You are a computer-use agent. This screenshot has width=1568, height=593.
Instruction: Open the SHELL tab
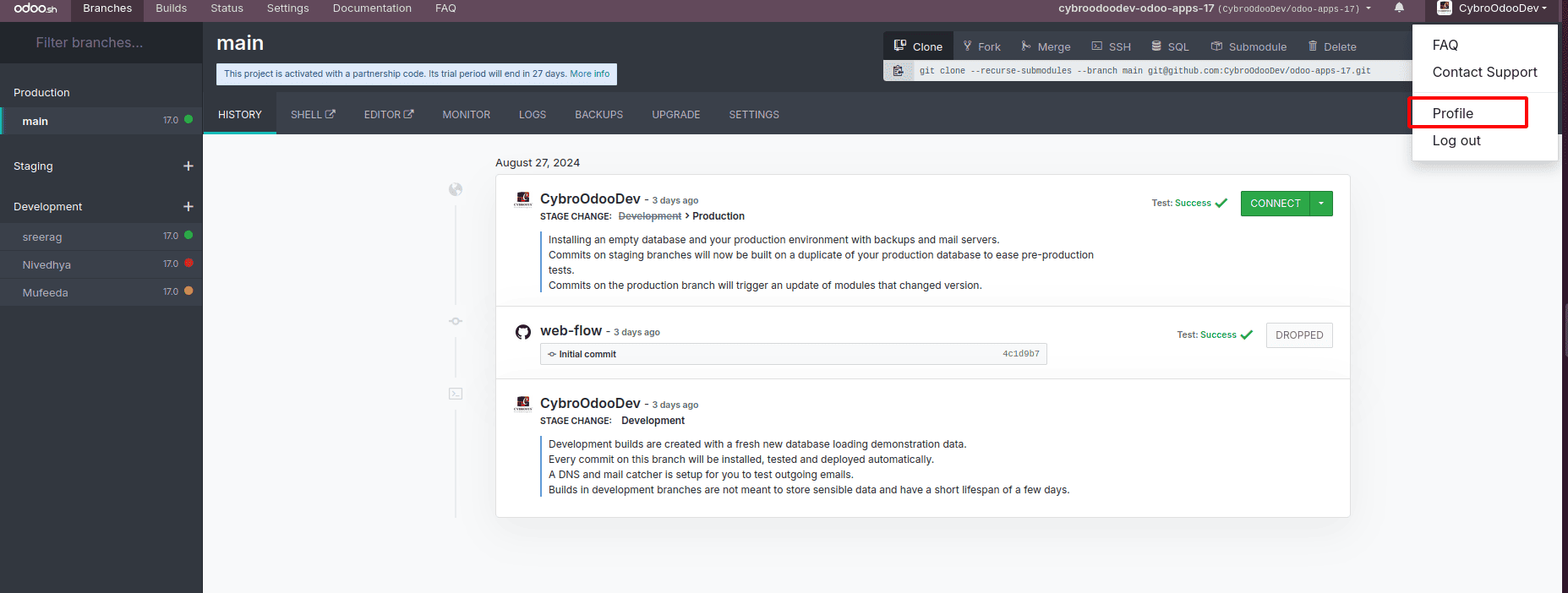pyautogui.click(x=313, y=115)
